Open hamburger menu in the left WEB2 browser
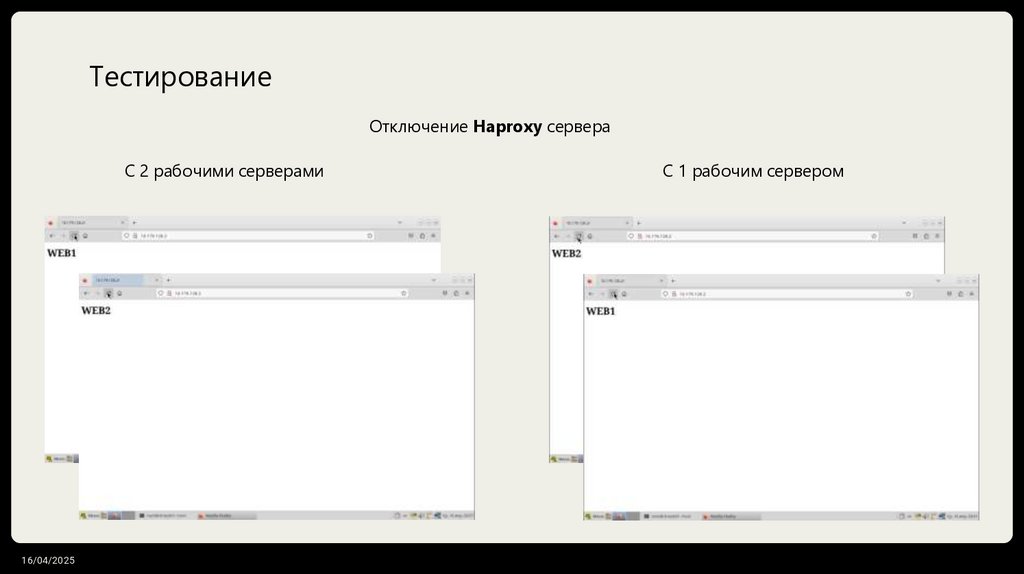Image resolution: width=1024 pixels, height=574 pixels. click(x=467, y=293)
